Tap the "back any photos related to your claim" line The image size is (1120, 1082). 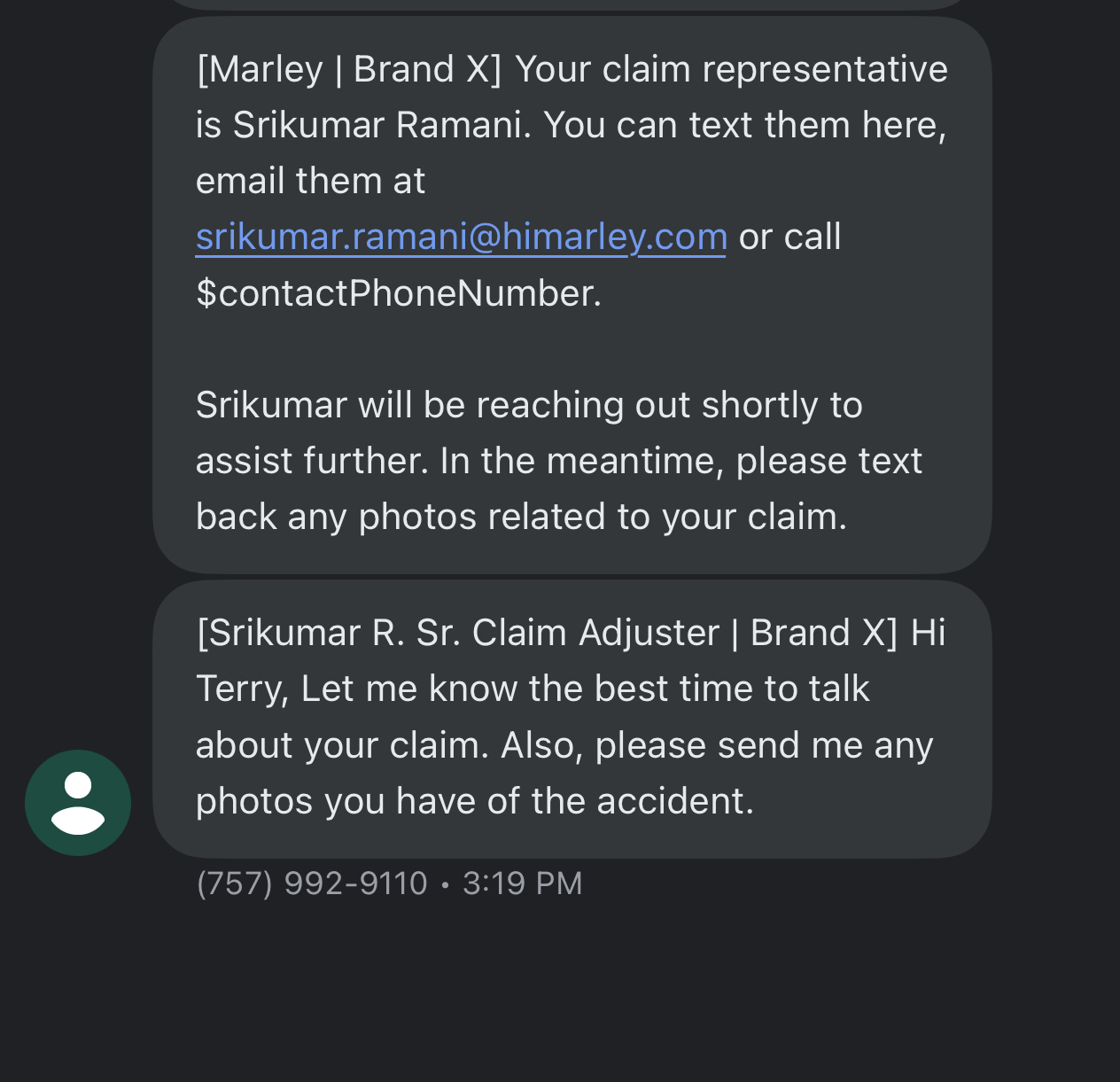[x=521, y=517]
